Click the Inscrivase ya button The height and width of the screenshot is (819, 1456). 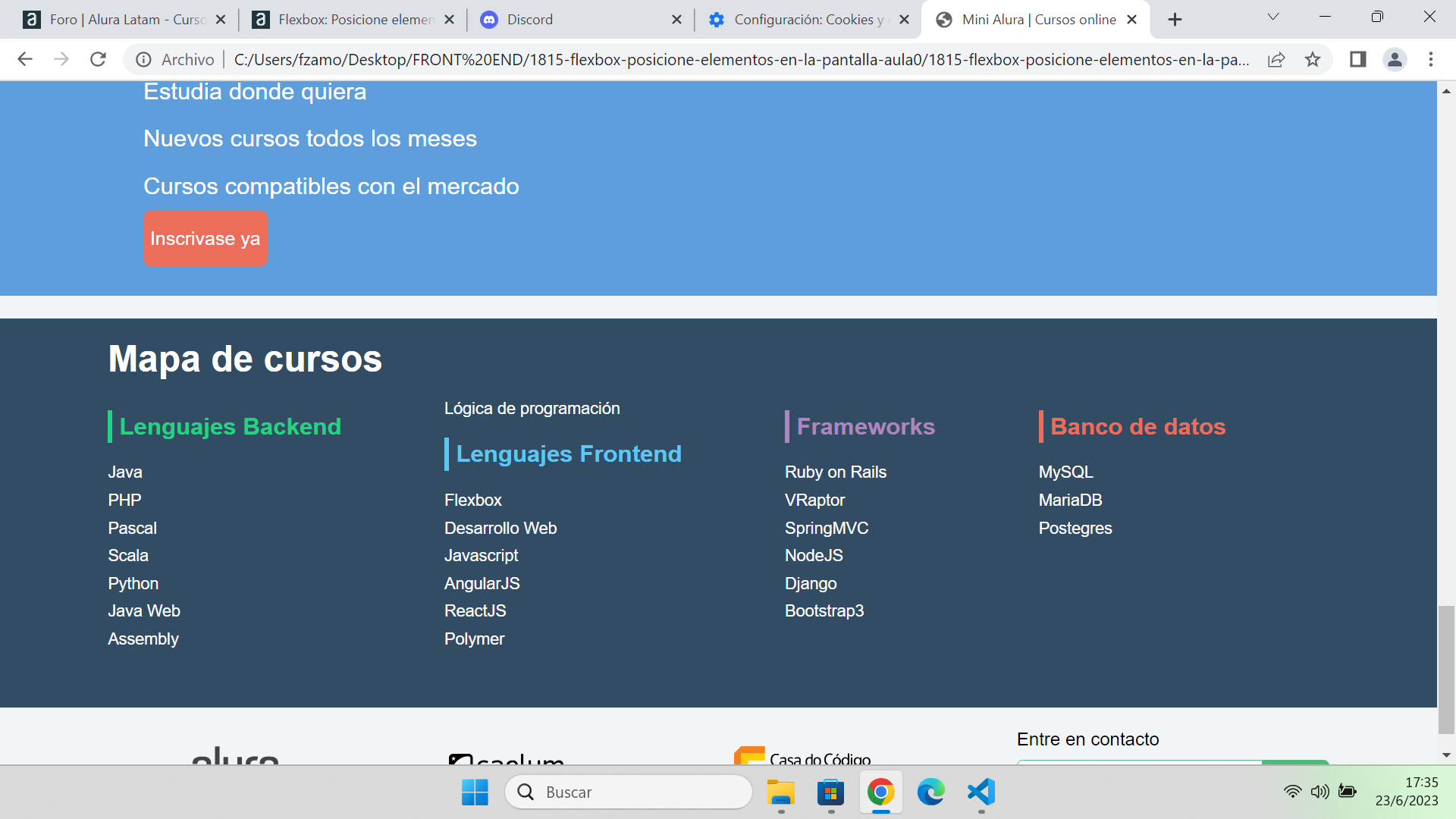pos(206,238)
